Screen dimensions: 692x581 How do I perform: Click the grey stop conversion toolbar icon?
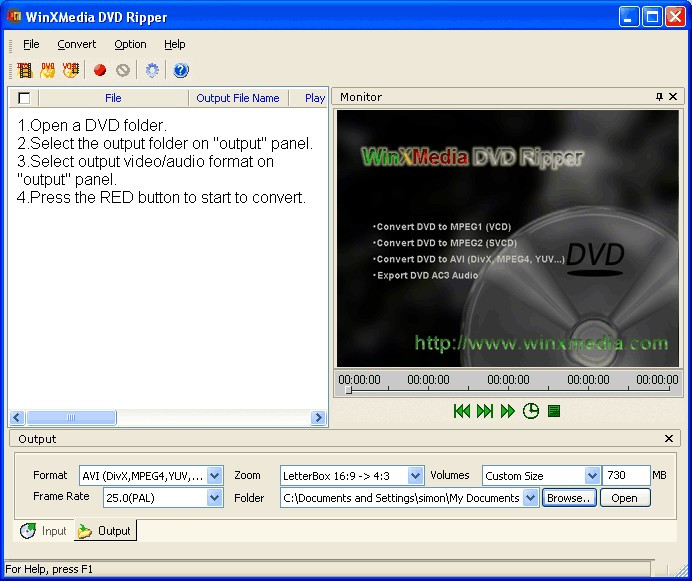(x=123, y=70)
